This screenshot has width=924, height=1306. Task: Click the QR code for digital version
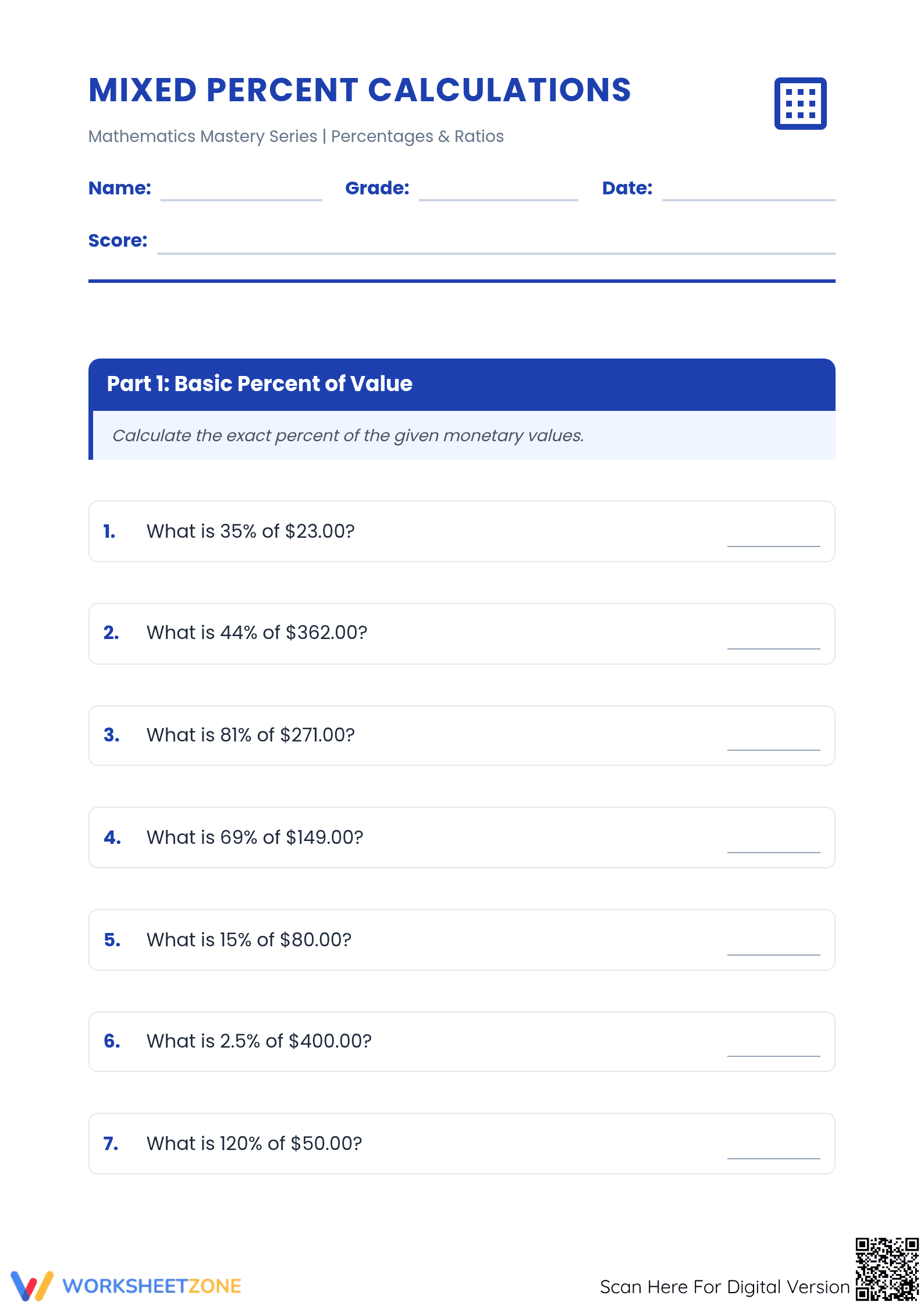(887, 1269)
